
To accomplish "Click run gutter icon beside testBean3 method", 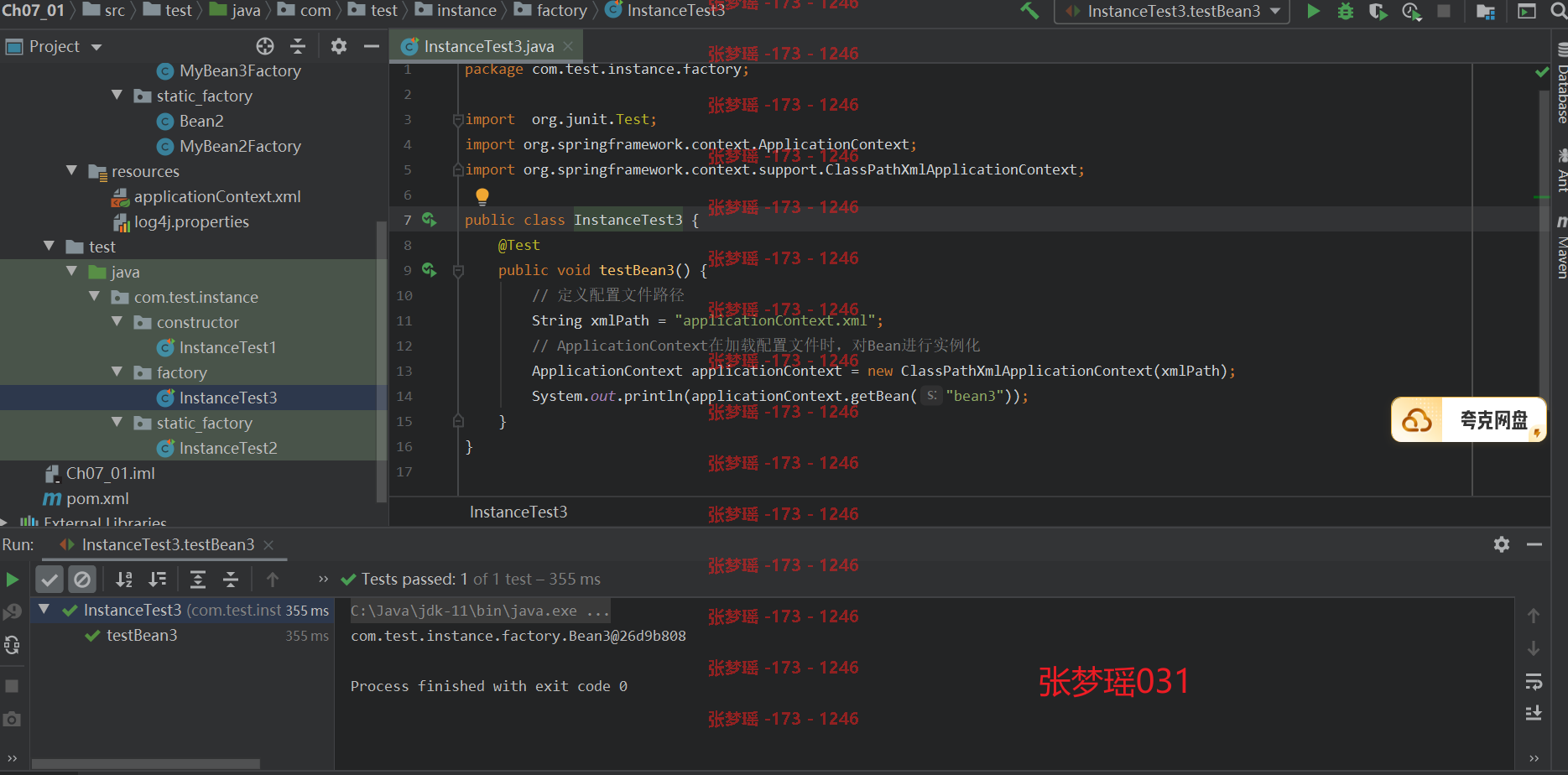I will (430, 270).
